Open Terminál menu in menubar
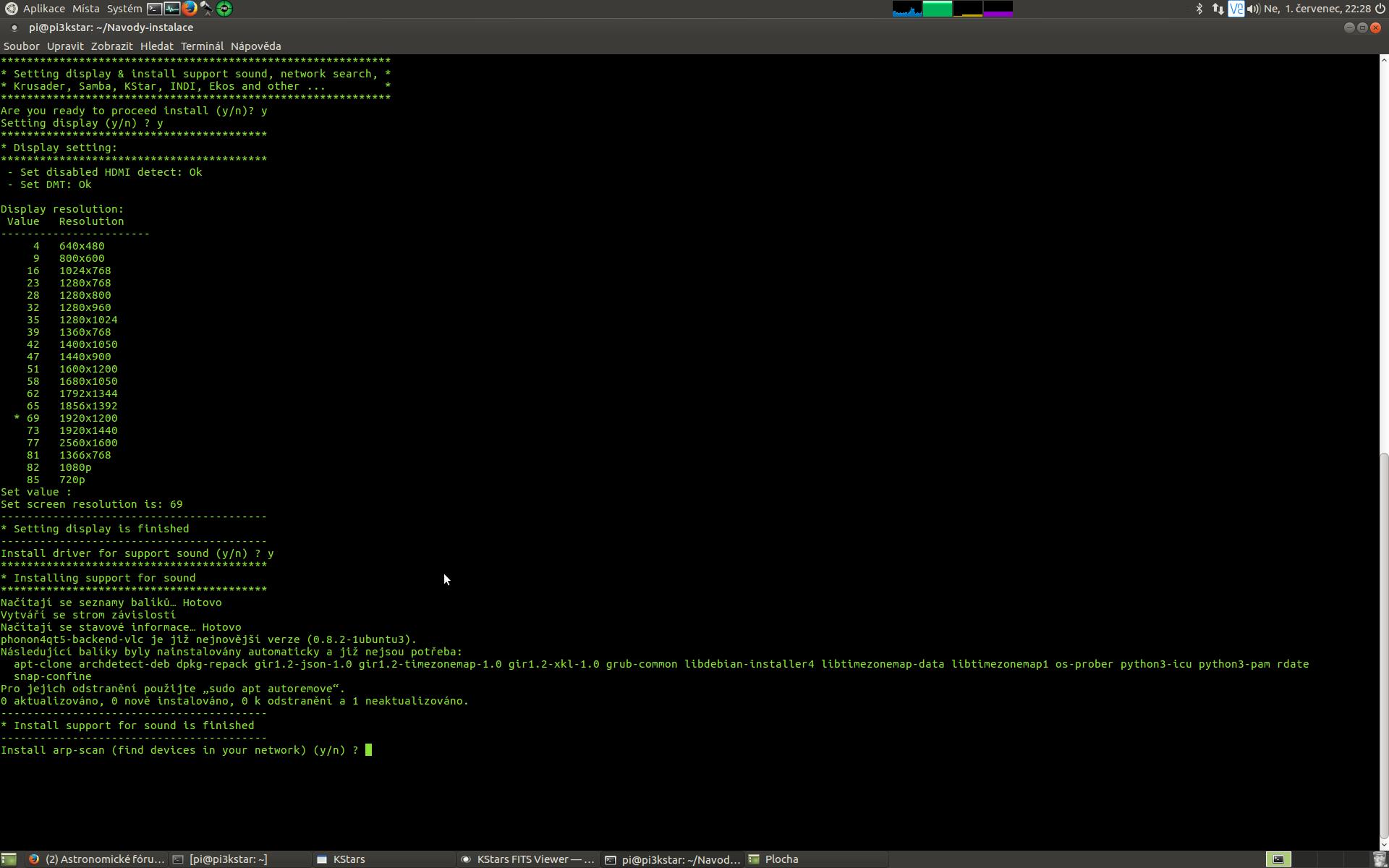The image size is (1389, 868). point(202,46)
